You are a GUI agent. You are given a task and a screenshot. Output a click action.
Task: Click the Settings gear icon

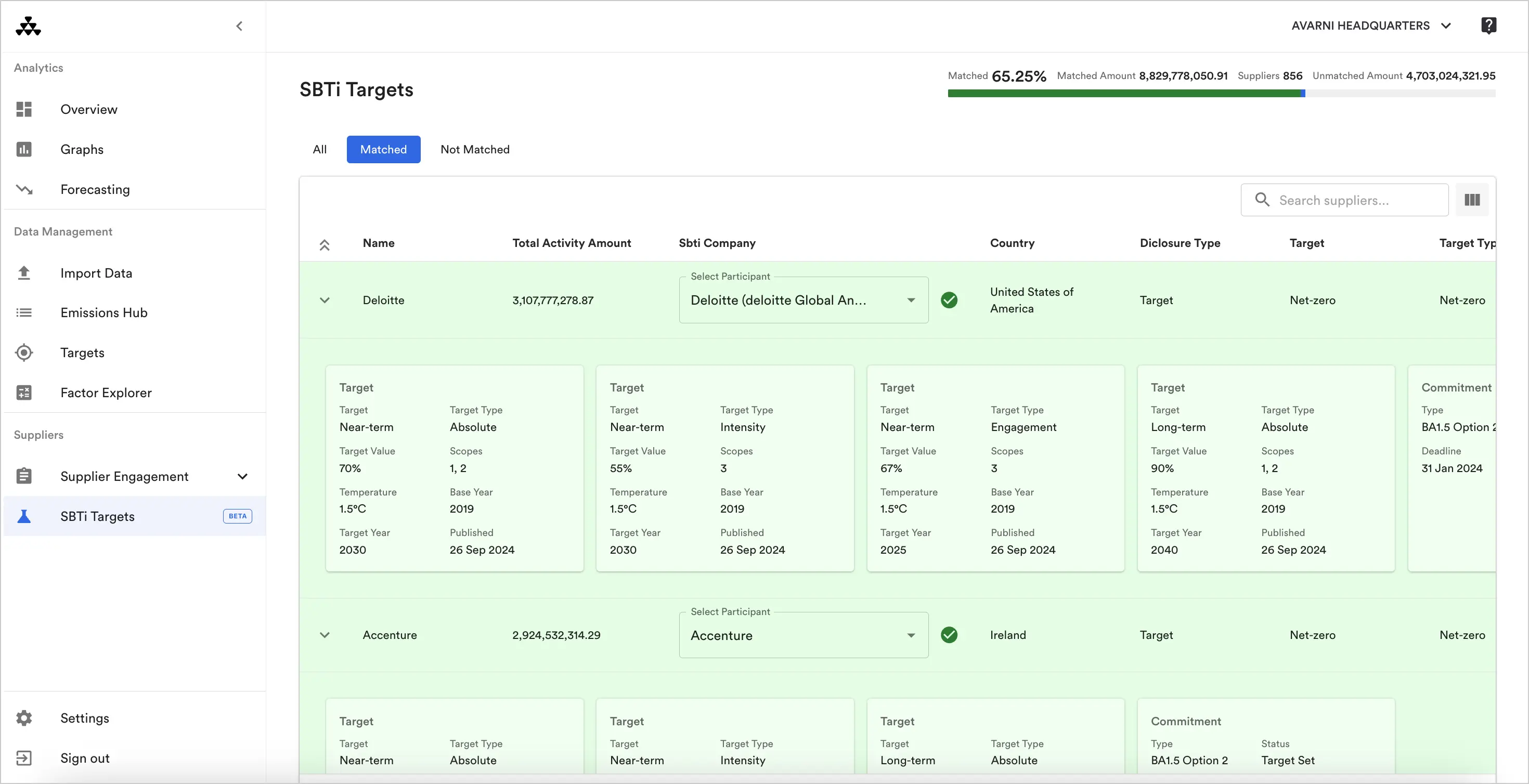coord(24,718)
